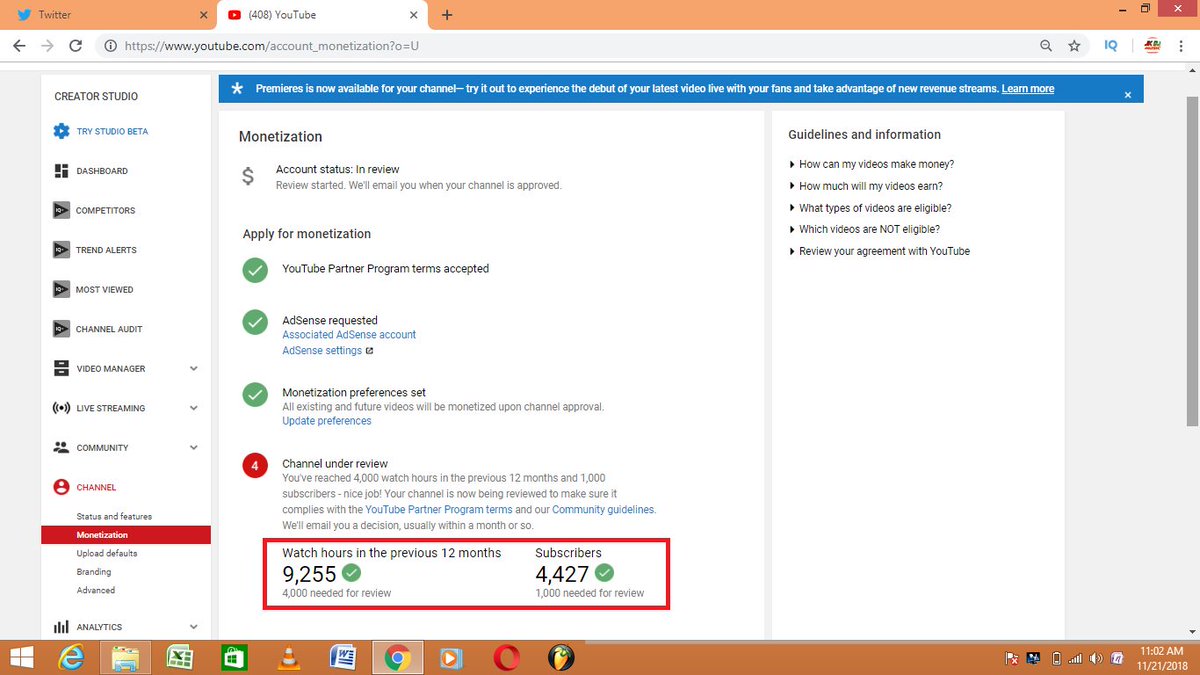The height and width of the screenshot is (675, 1200).
Task: Open Advanced submenu item
Action: click(96, 590)
